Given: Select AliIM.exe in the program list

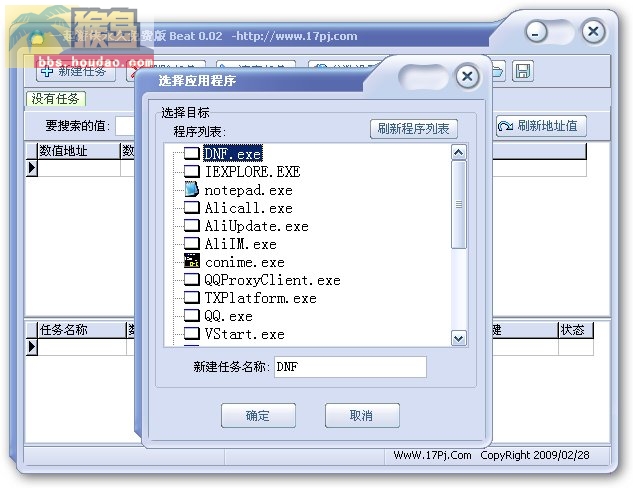Looking at the screenshot, I should point(241,244).
